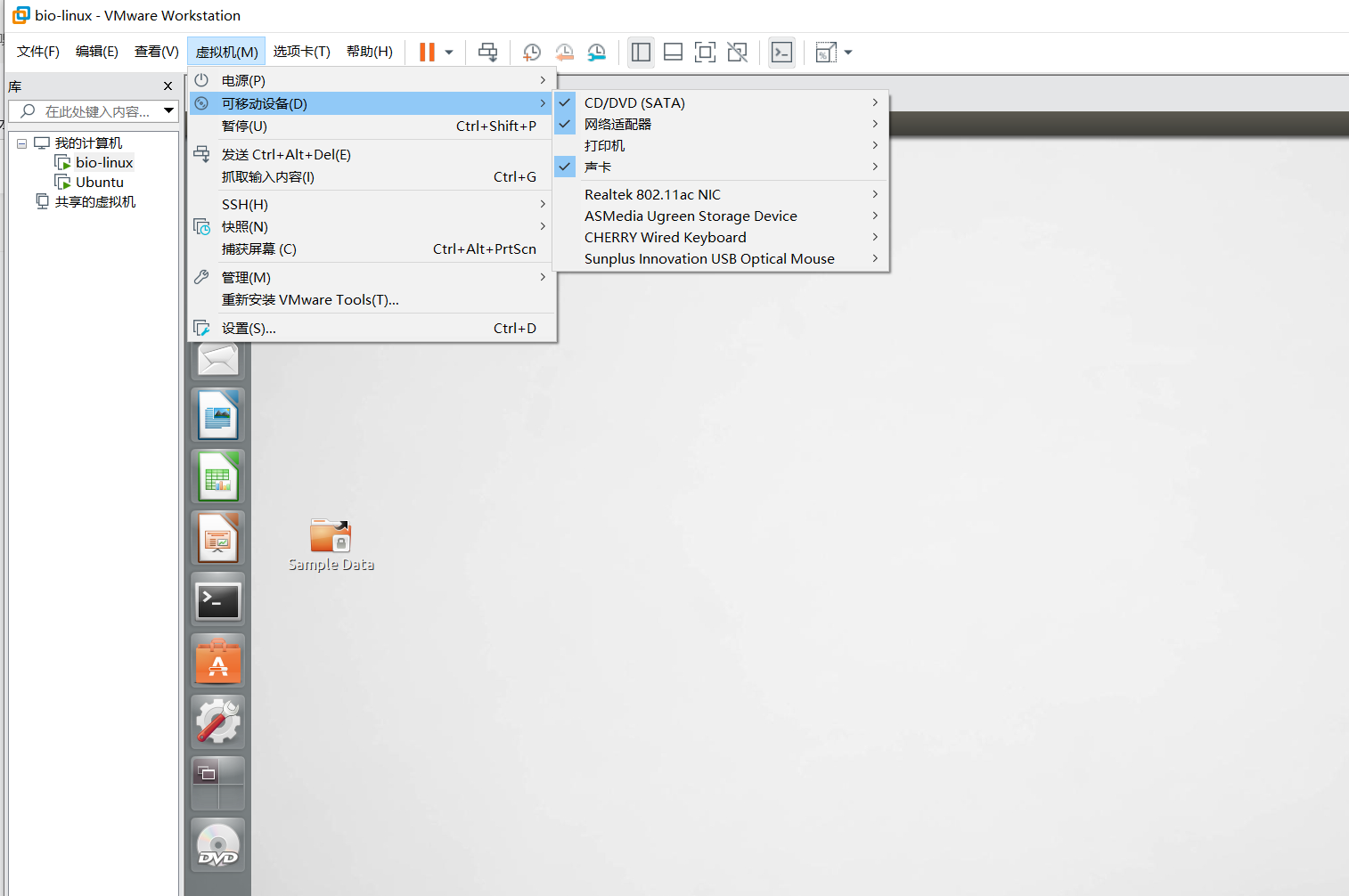Open the pause button dropdown arrow
The height and width of the screenshot is (896, 1349).
[x=449, y=53]
